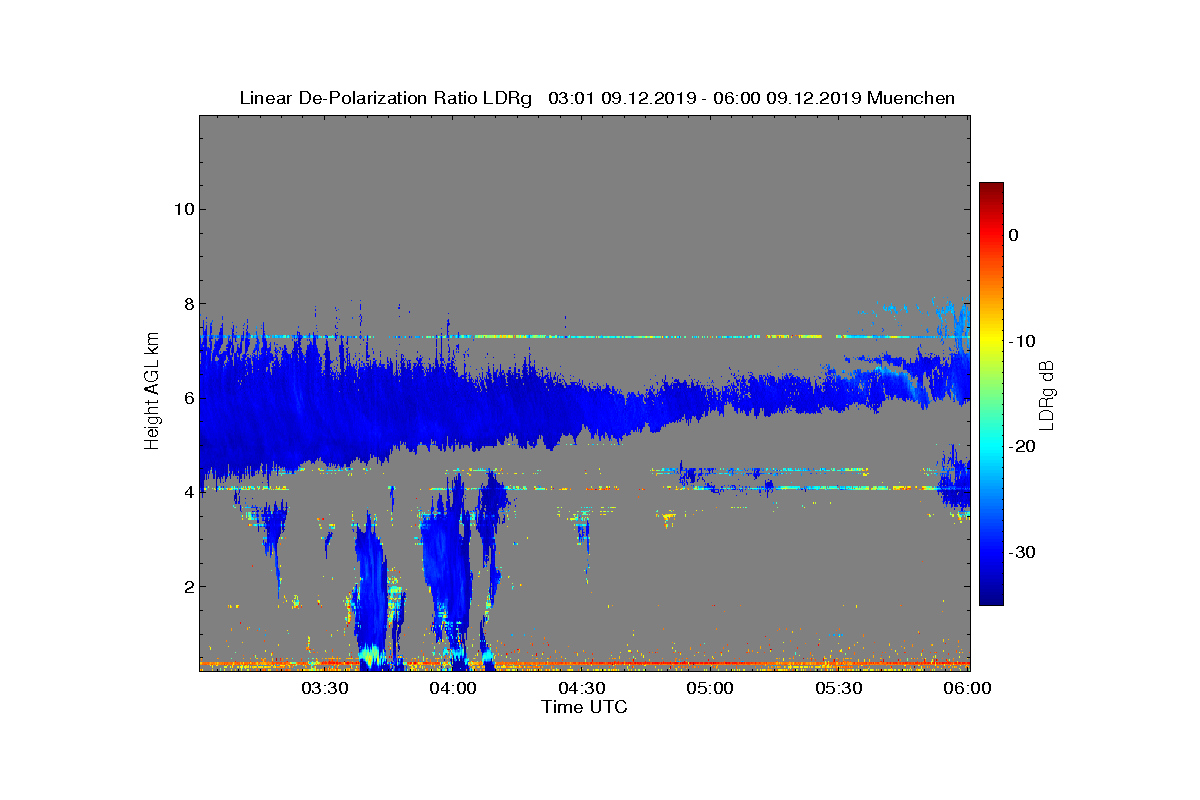Click the height tick label 10
Screen dimensions: 1200x800
(182, 209)
